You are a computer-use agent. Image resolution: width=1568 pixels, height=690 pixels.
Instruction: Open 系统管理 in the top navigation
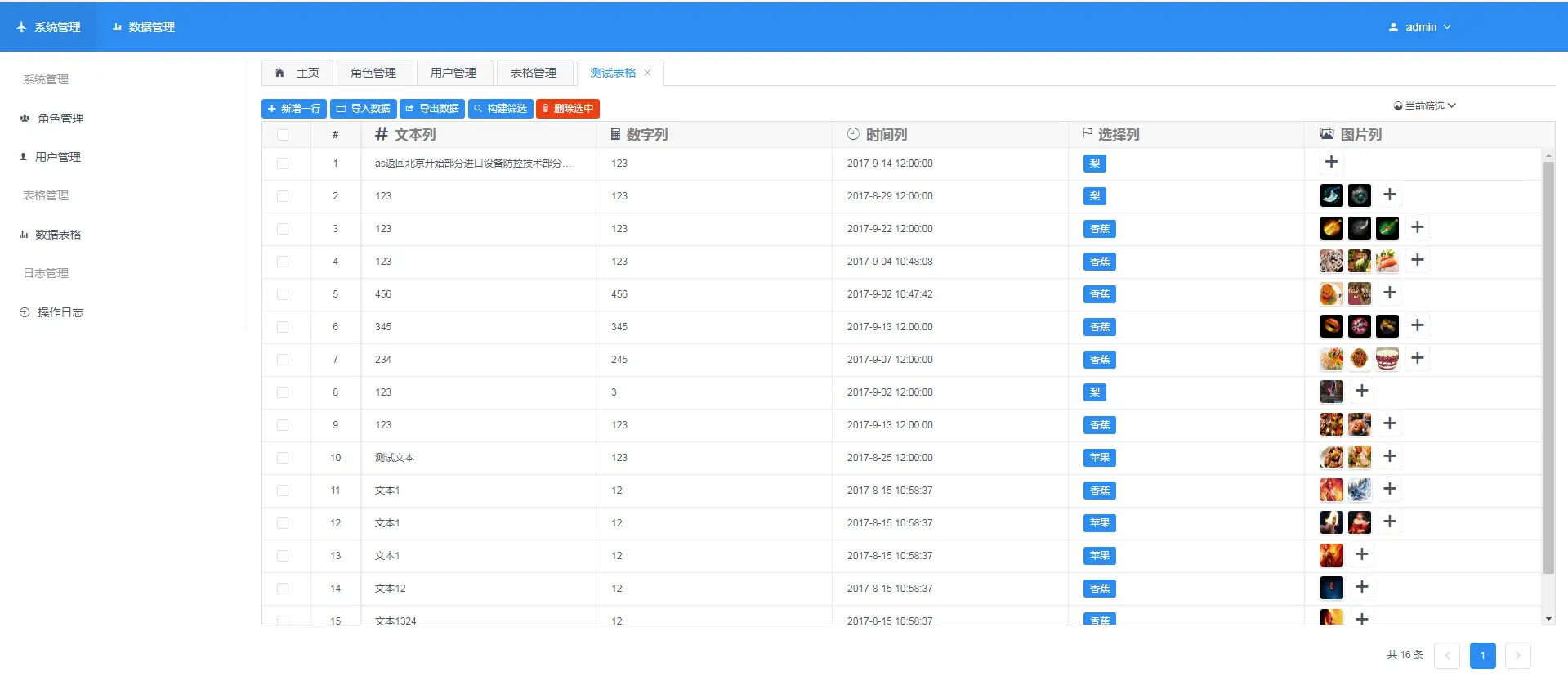[x=48, y=27]
